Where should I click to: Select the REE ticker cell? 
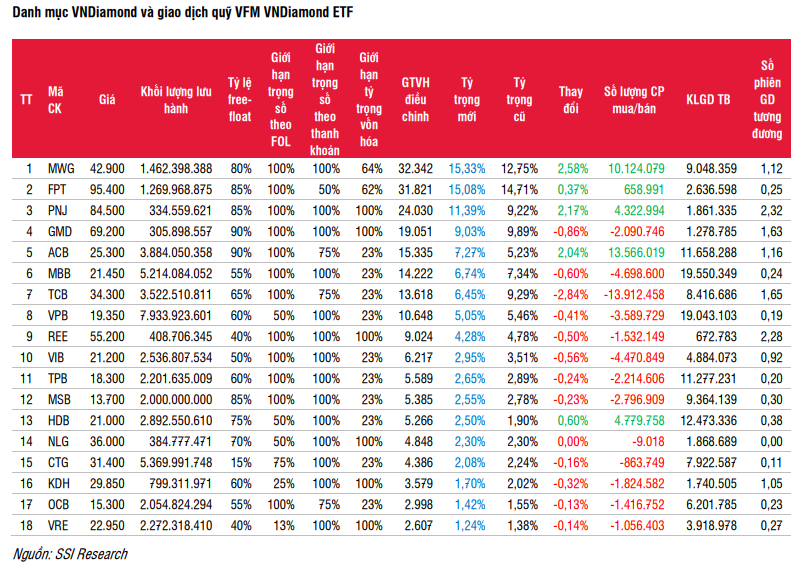click(x=58, y=337)
